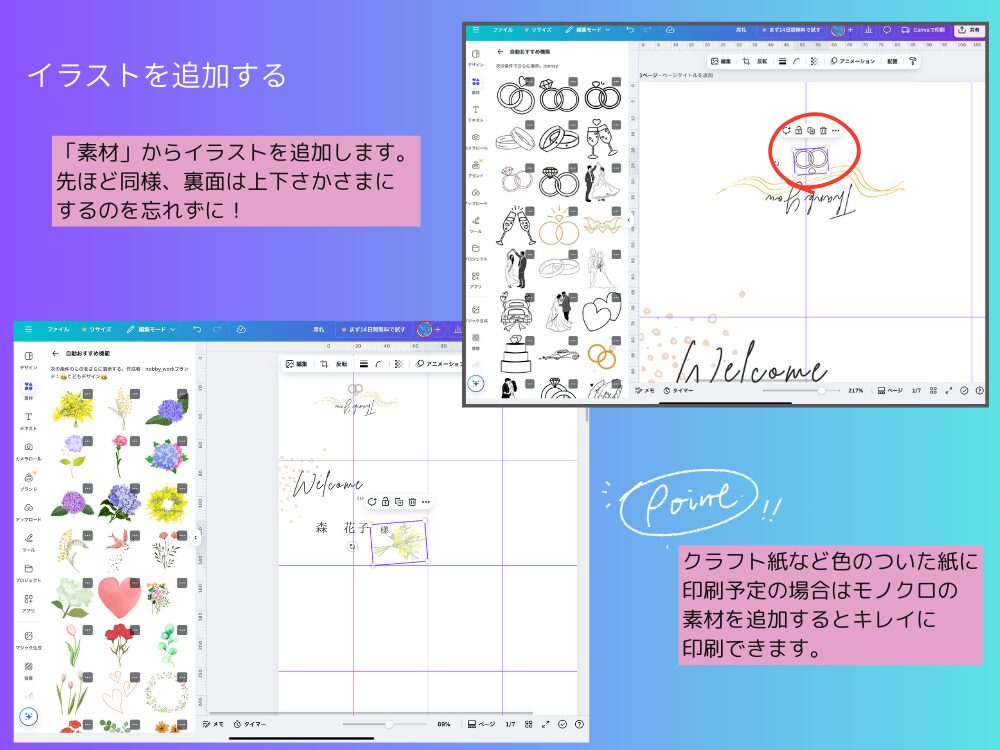
Task: Toggle the page grid view icon
Action: click(x=528, y=723)
